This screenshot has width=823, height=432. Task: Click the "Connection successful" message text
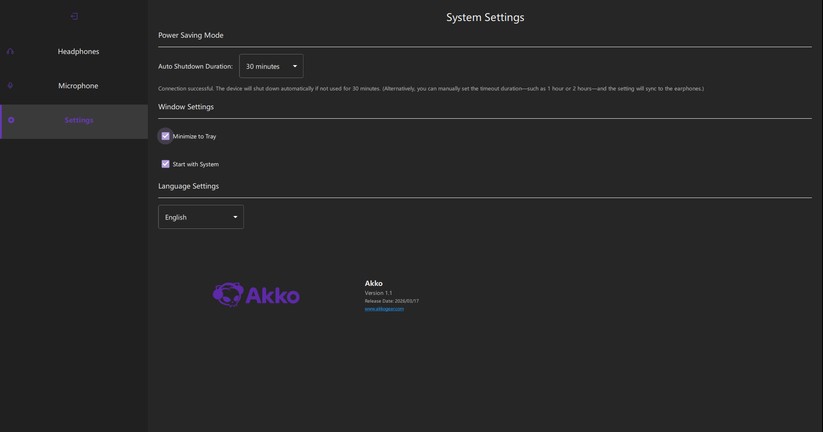(431, 88)
